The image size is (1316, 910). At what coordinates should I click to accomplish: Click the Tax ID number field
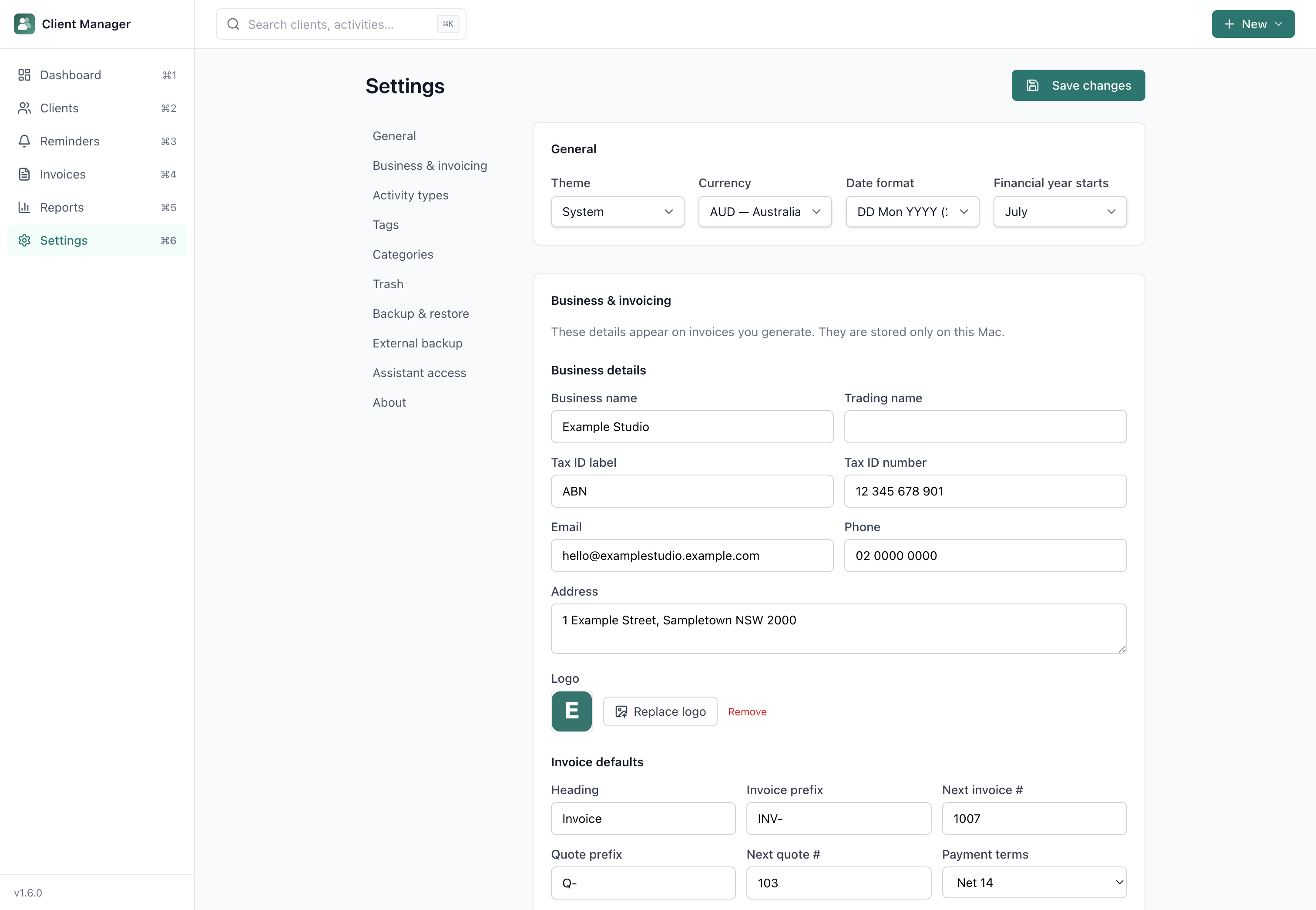tap(985, 491)
